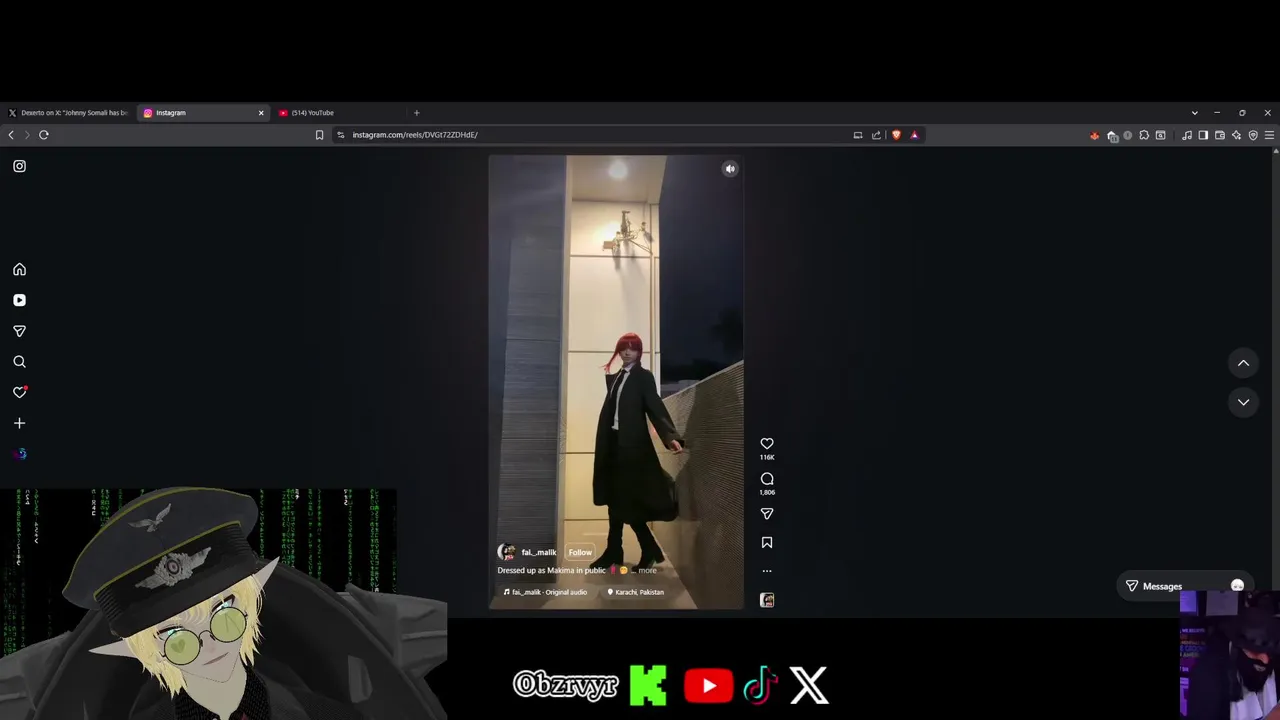
Task: Open 'Karachi, Pakistan' location tag
Action: click(x=635, y=592)
